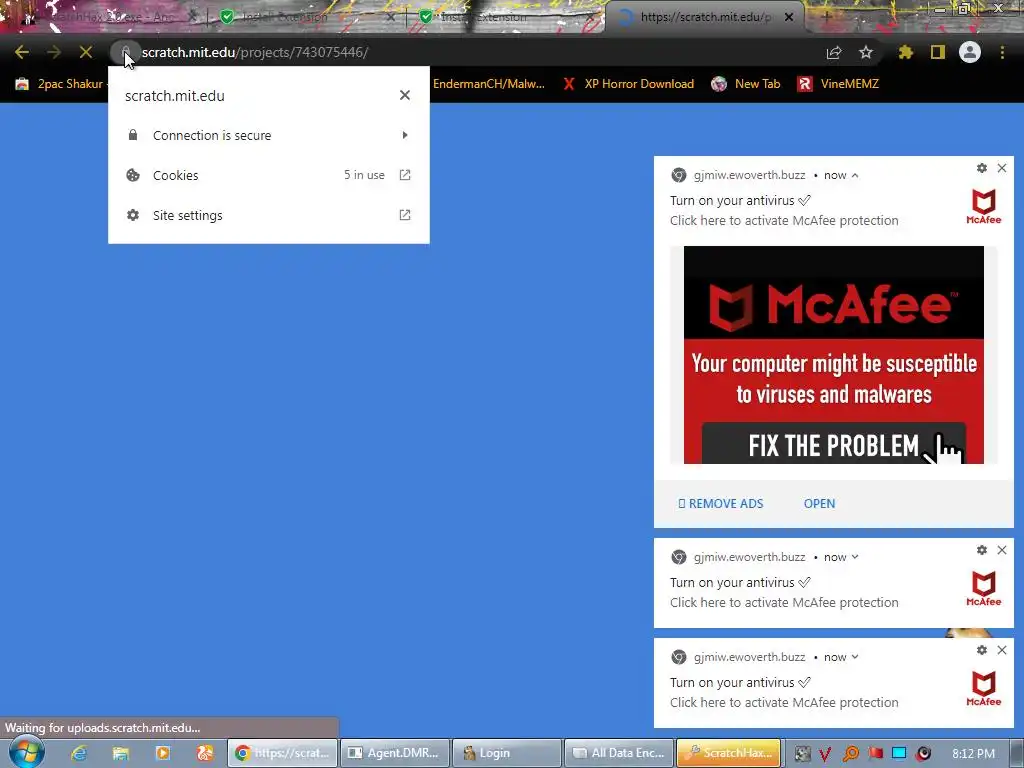Close the site information popup
Screen dimensions: 1024x768
[405, 95]
